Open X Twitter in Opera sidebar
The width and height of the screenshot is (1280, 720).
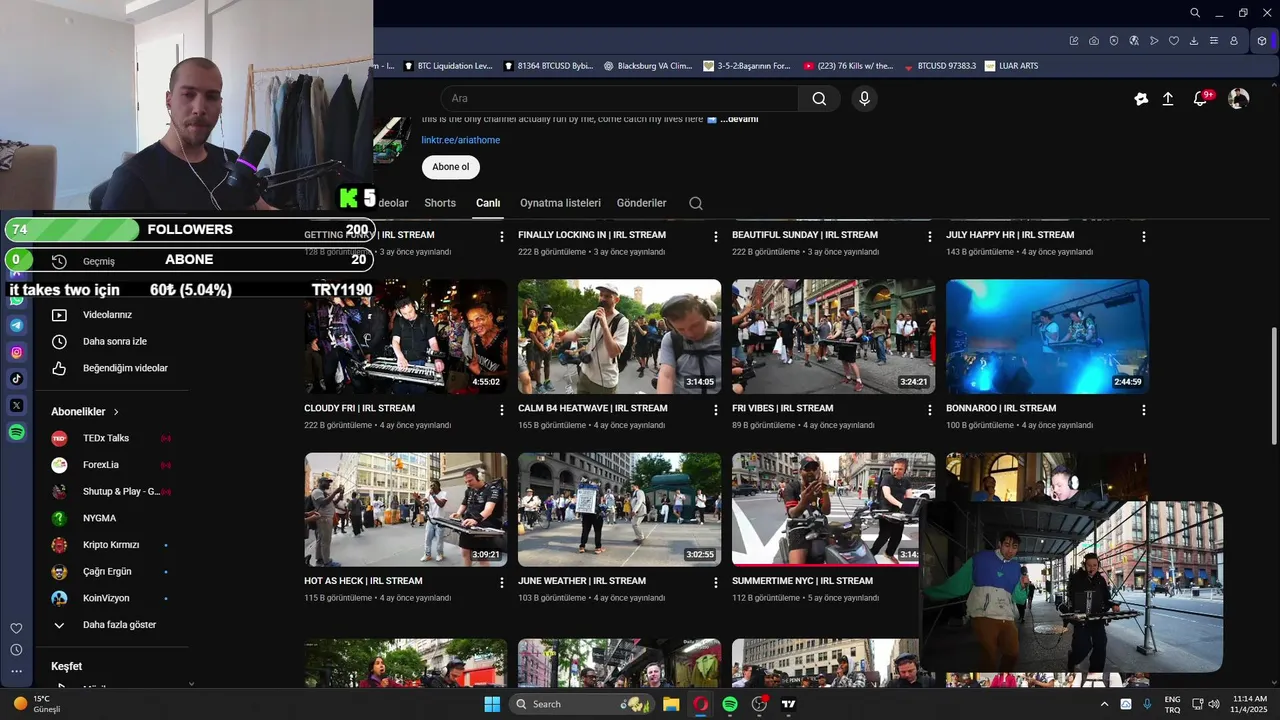coord(17,405)
